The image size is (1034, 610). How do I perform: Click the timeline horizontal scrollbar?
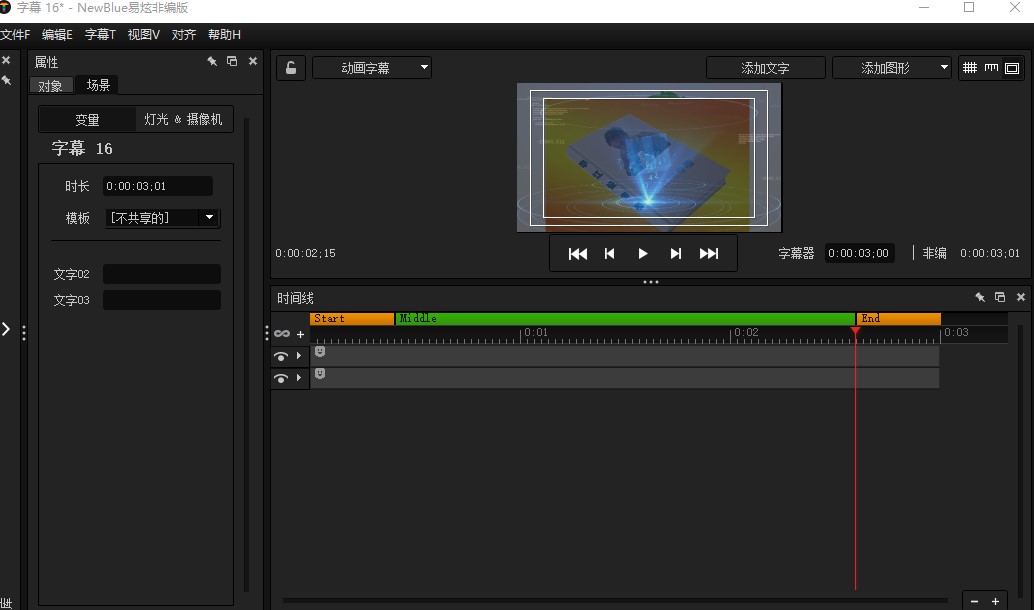click(615, 601)
